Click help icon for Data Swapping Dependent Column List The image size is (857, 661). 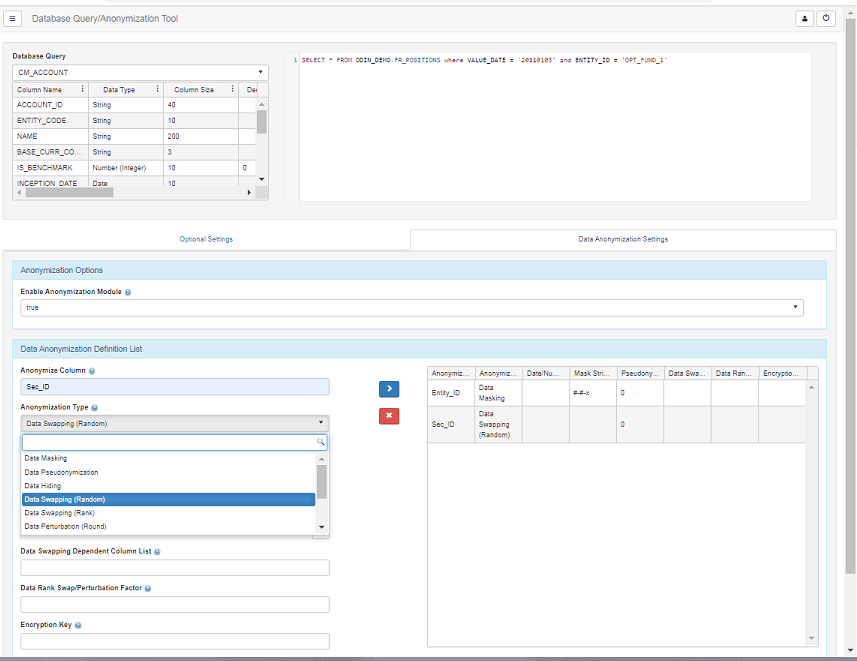(157, 552)
